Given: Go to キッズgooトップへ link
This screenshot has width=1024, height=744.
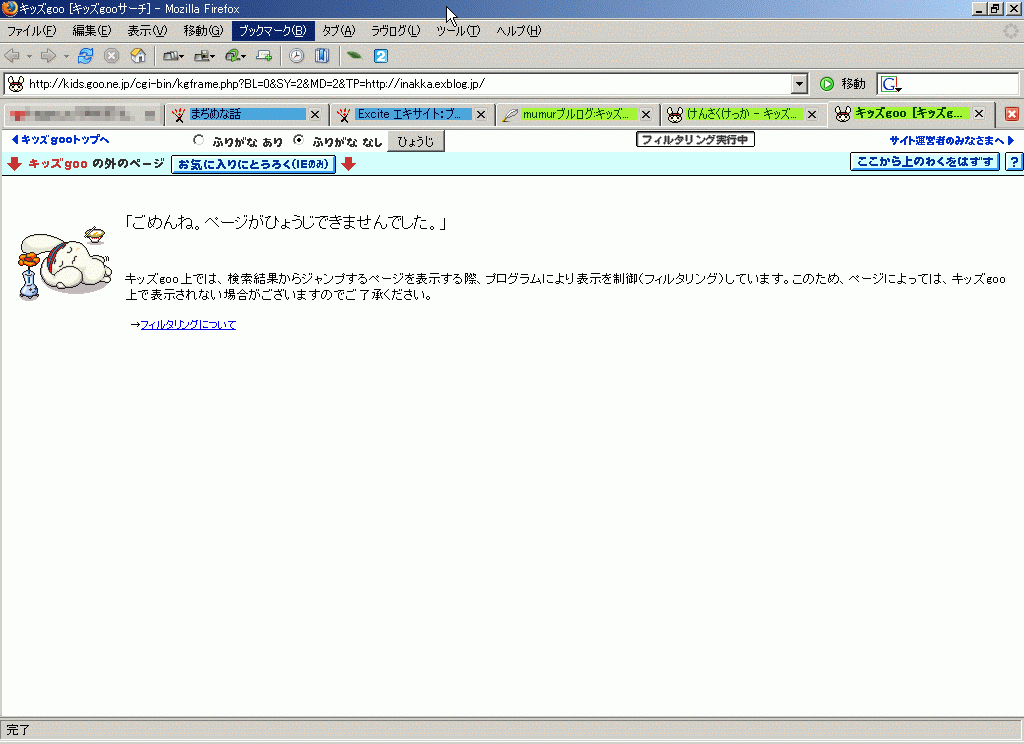Looking at the screenshot, I should [x=60, y=140].
